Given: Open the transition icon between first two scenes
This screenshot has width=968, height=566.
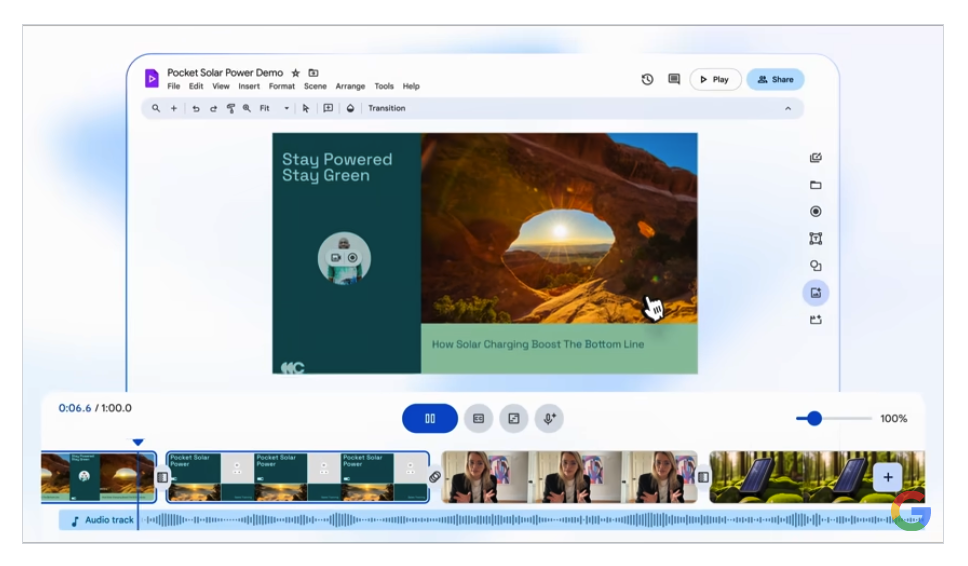Looking at the screenshot, I should [162, 477].
